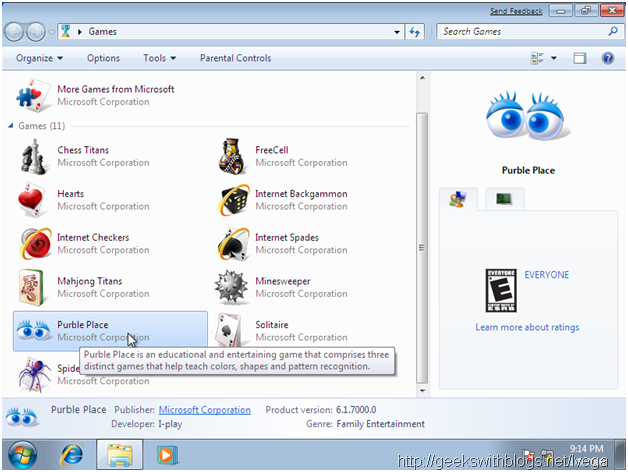Open the Organize dropdown menu
Viewport: 628px width, 472px height.
(x=40, y=58)
